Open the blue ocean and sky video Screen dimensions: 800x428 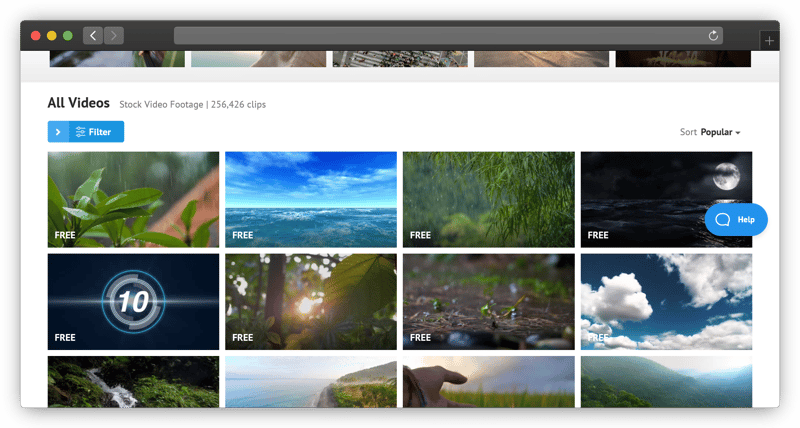(x=311, y=199)
